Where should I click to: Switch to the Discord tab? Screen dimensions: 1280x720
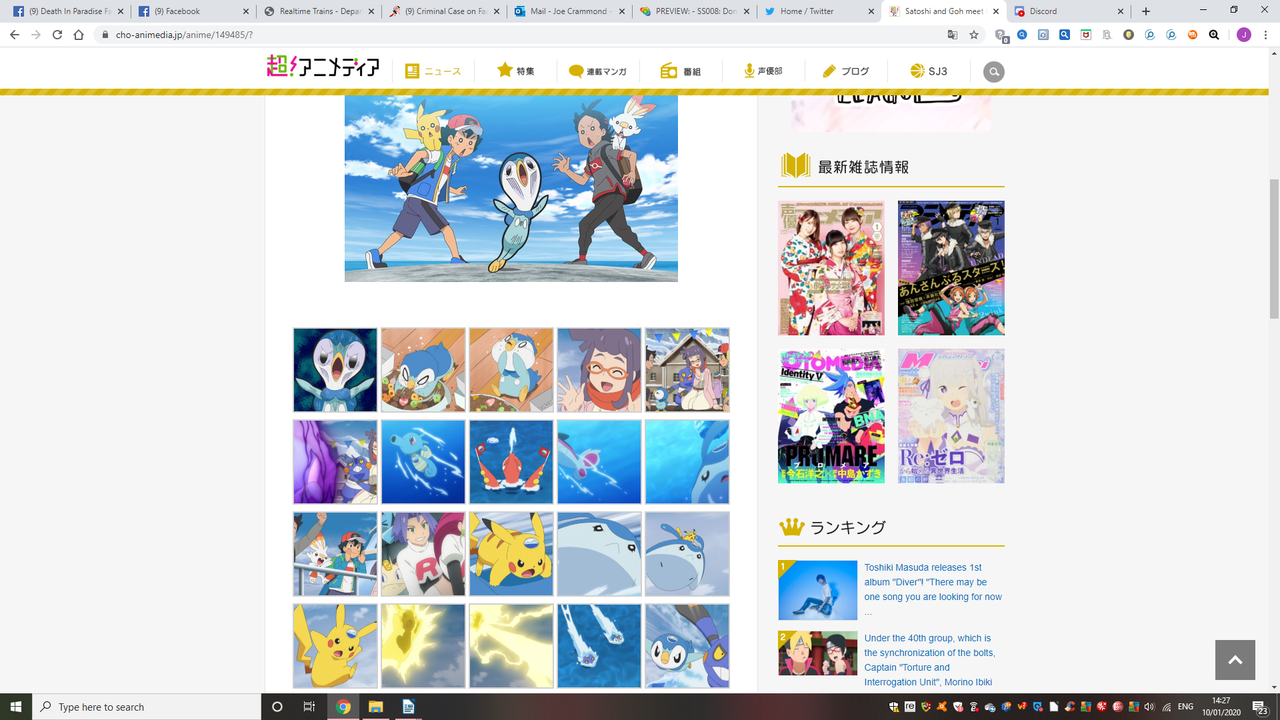[x=1069, y=11]
